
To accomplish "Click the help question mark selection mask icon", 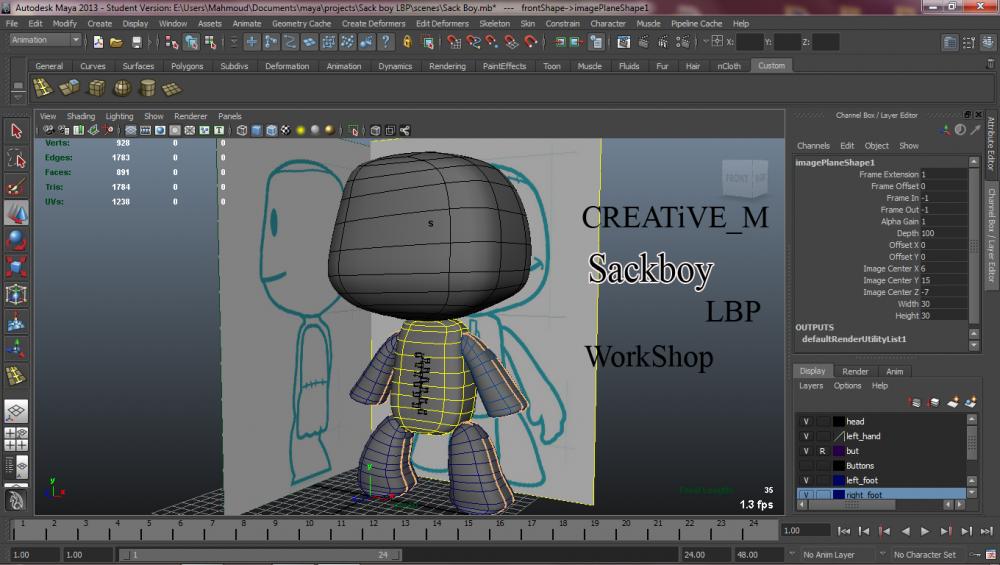I will pos(386,42).
